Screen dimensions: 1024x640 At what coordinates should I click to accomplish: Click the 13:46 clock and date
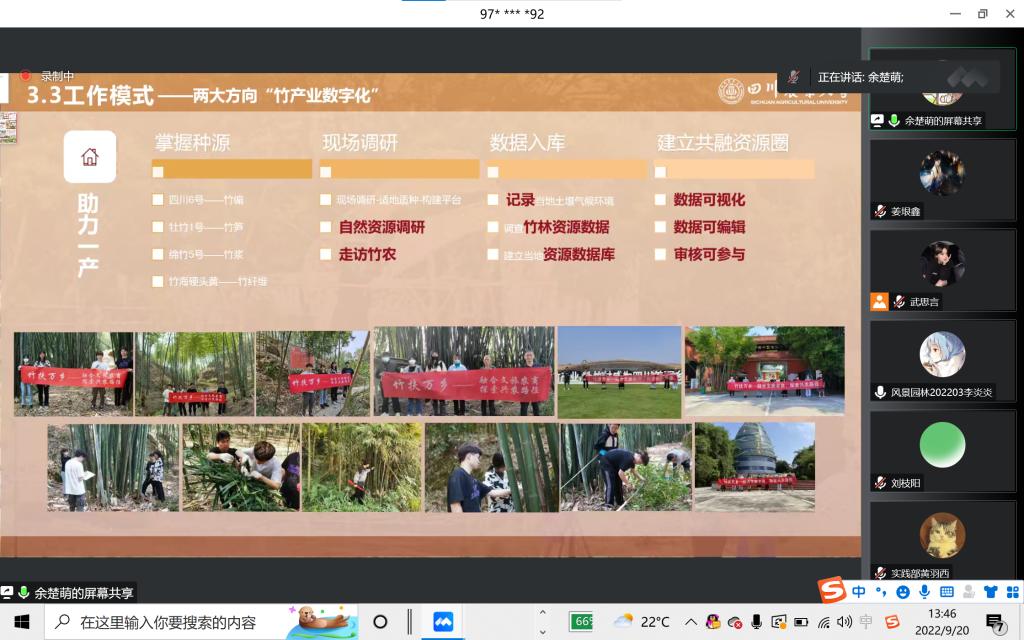941,622
